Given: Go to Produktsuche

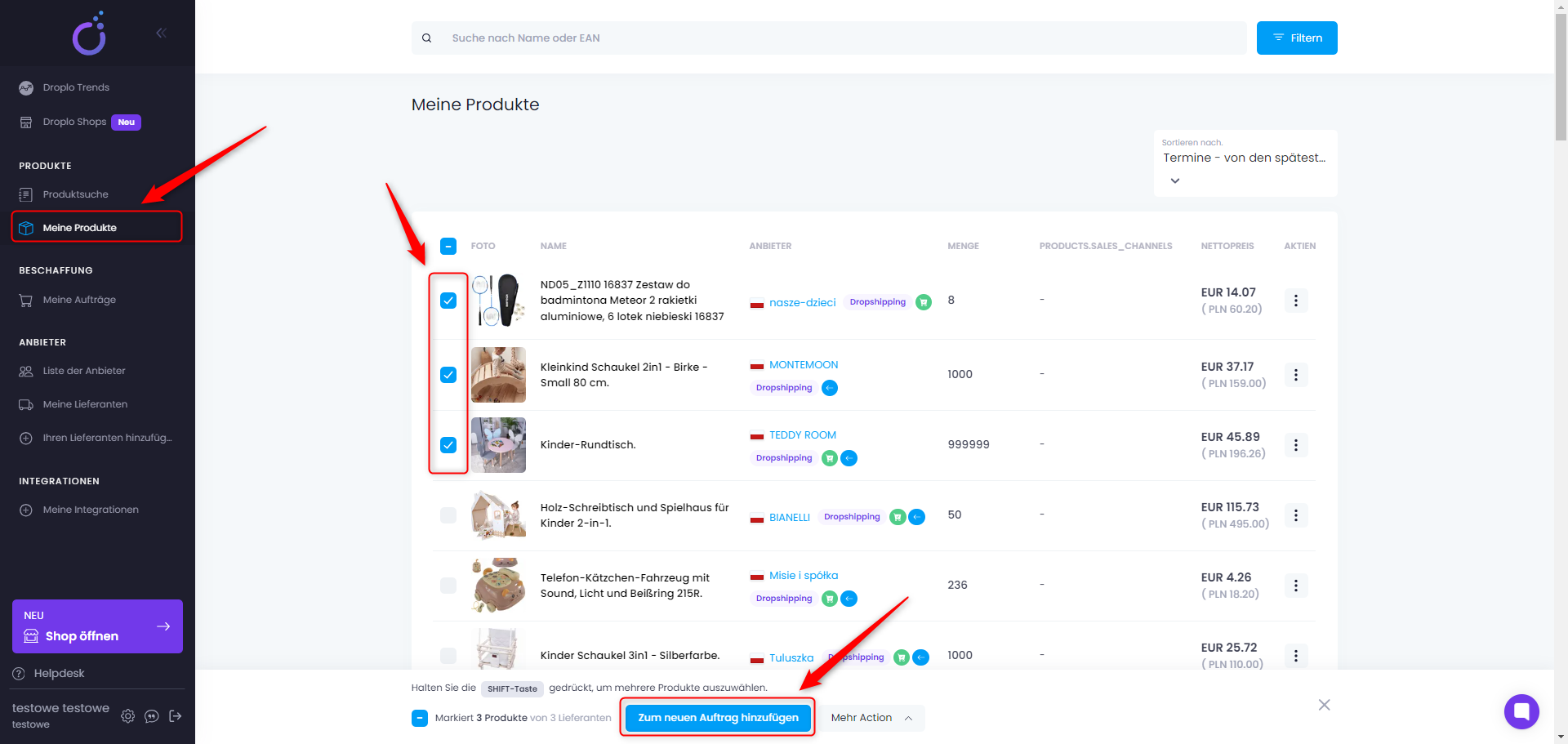Looking at the screenshot, I should (75, 194).
